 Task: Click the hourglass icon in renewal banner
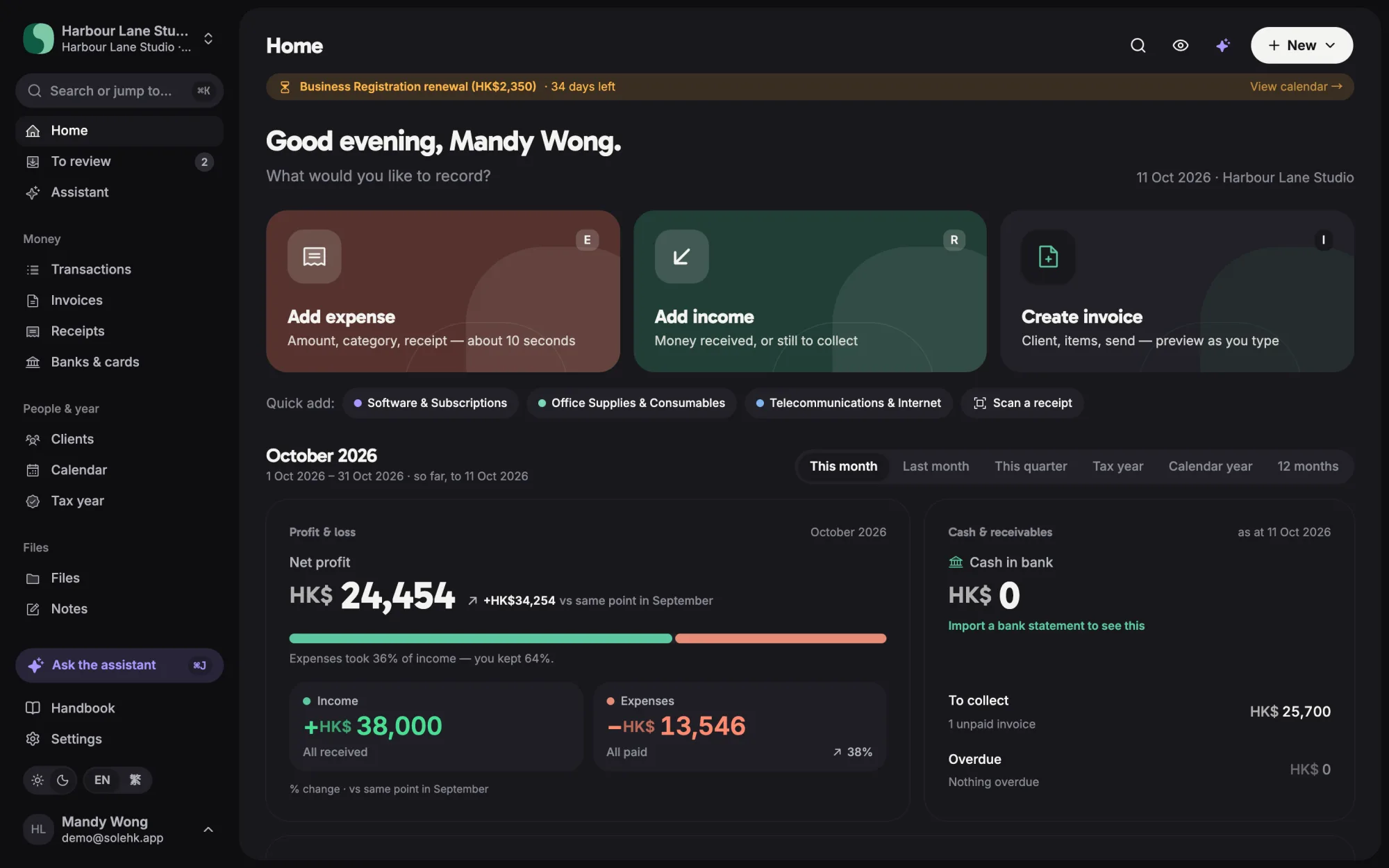285,87
